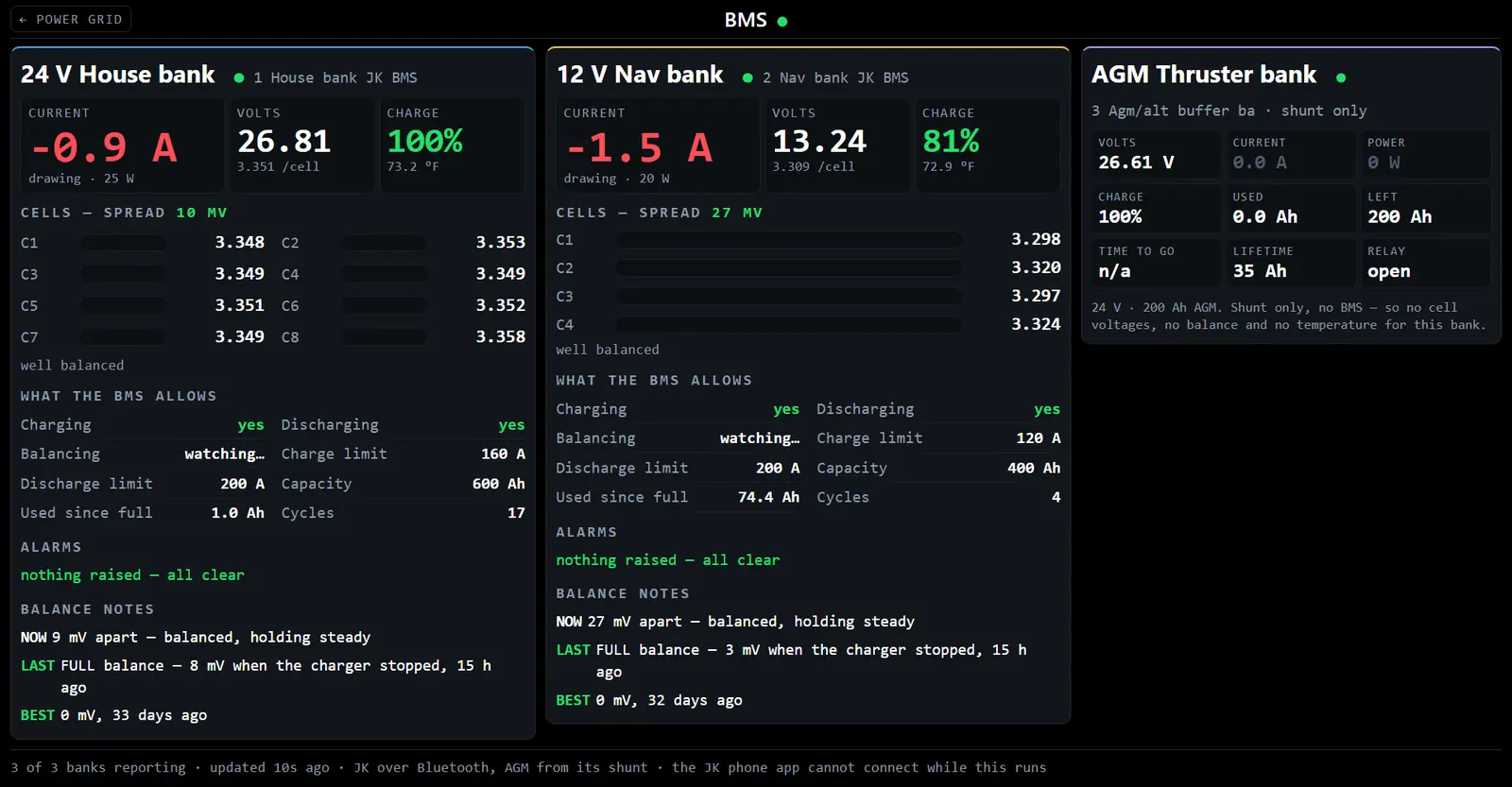The width and height of the screenshot is (1512, 787).
Task: Click the '3 of 3 banks reporting' status
Action: [98, 767]
